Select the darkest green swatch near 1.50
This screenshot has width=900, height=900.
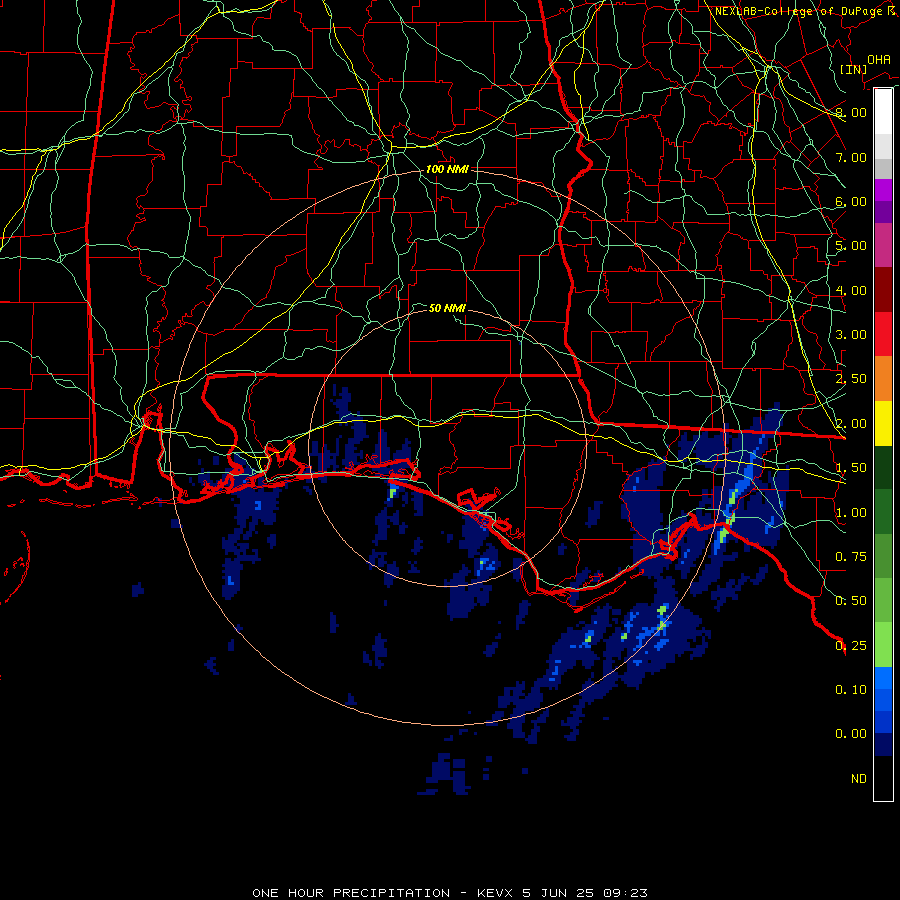pos(883,467)
